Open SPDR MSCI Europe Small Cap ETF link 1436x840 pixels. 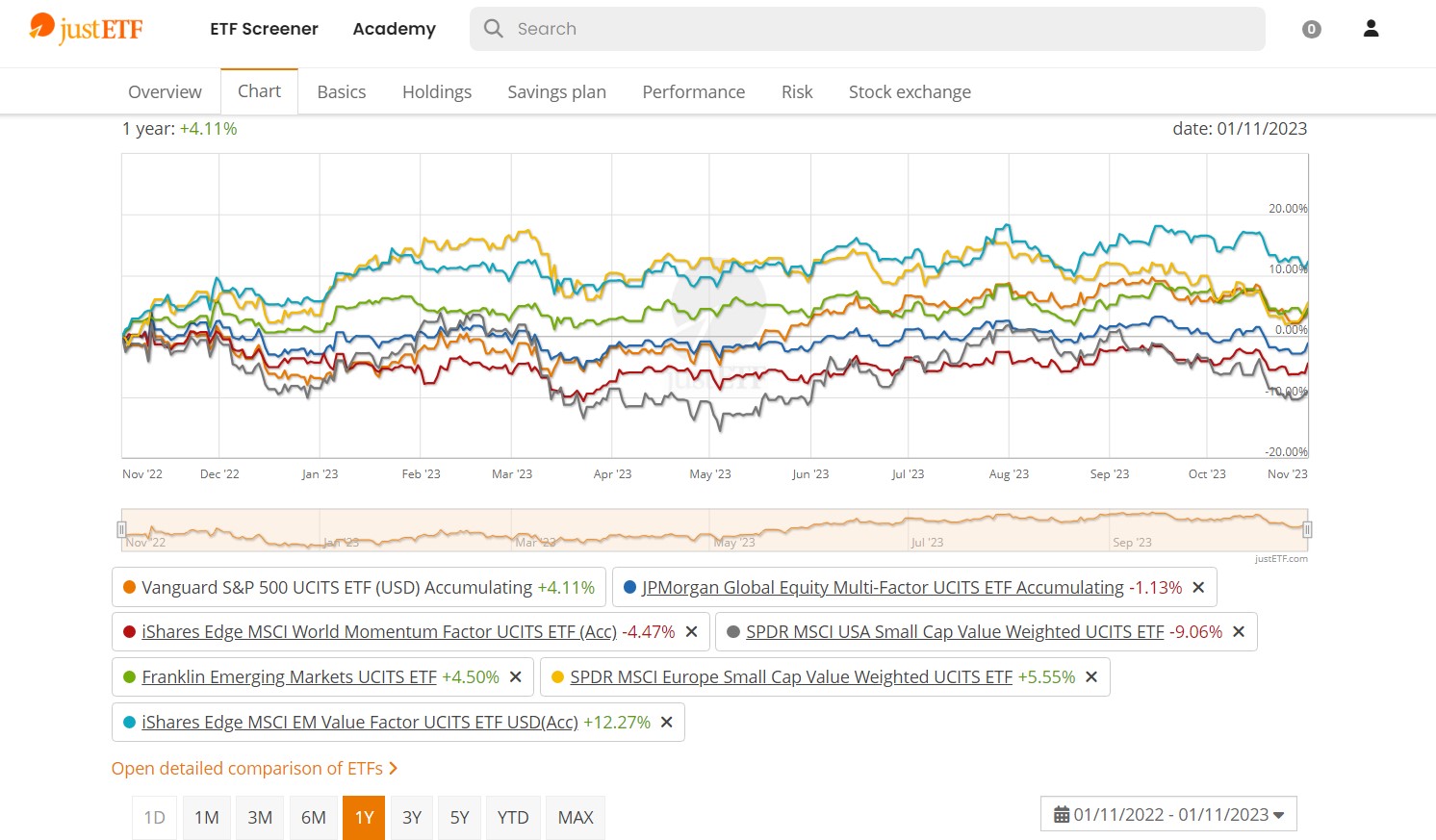(790, 677)
